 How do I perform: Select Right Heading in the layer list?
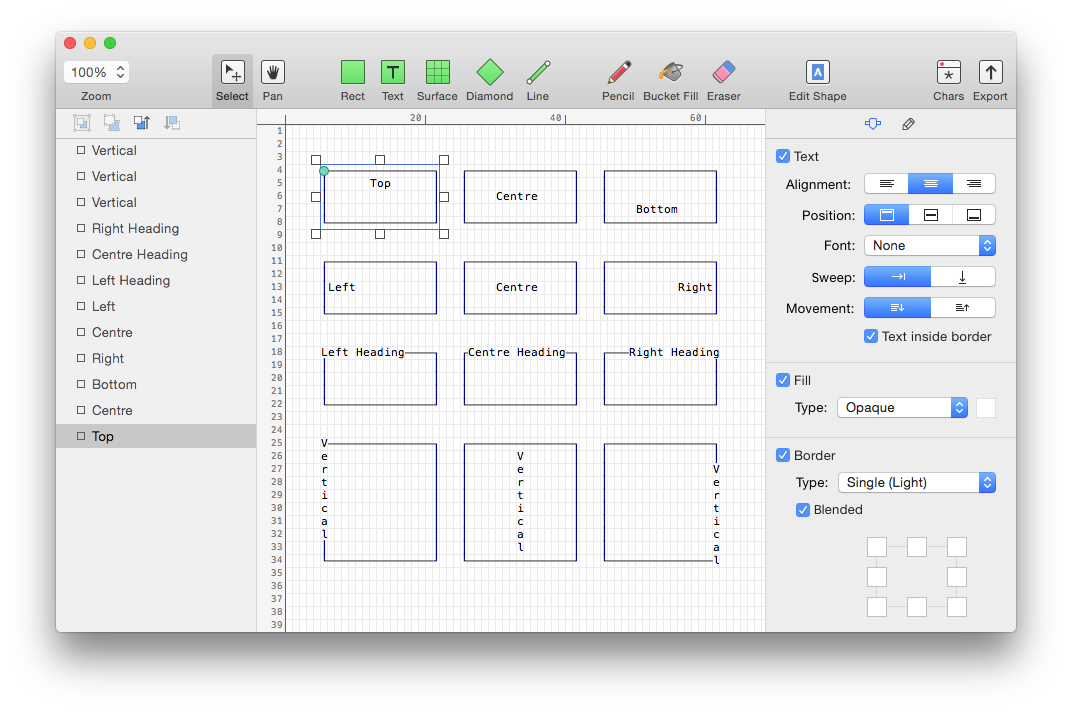pos(135,228)
